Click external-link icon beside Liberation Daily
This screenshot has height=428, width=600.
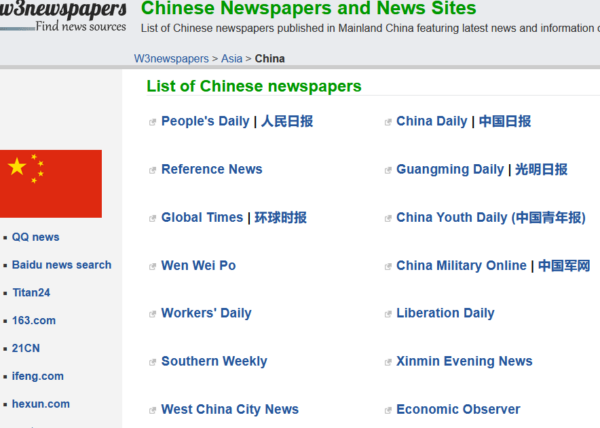click(388, 314)
